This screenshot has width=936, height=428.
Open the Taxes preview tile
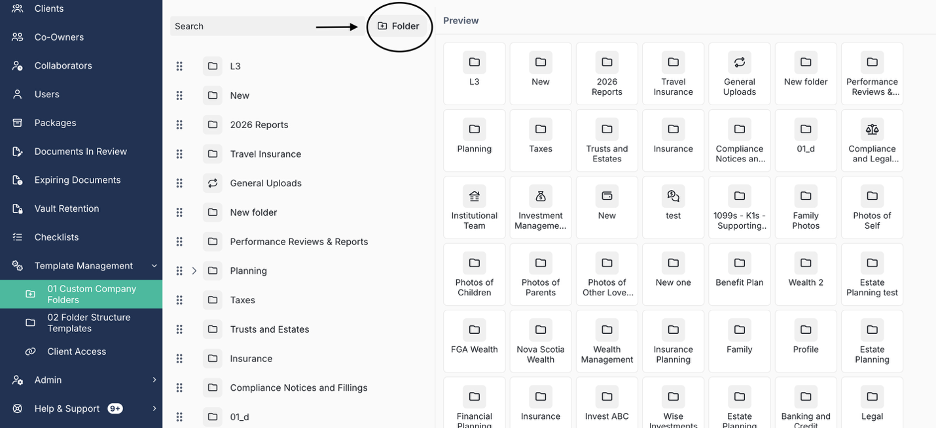coord(541,140)
